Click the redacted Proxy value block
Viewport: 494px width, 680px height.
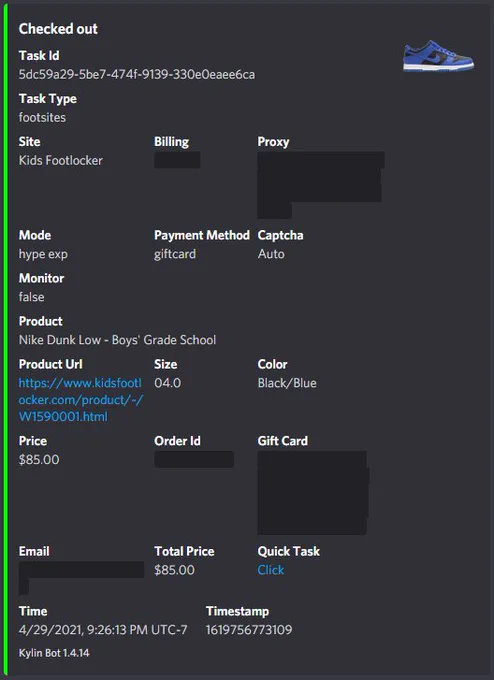pyautogui.click(x=320, y=184)
